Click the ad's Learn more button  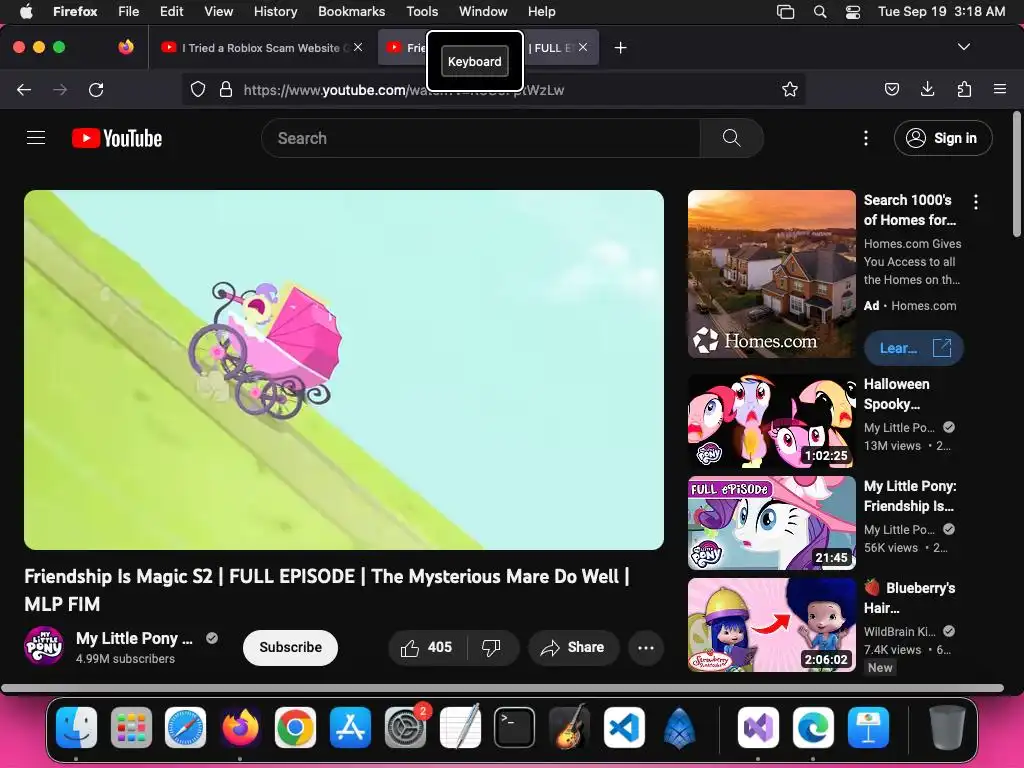914,348
